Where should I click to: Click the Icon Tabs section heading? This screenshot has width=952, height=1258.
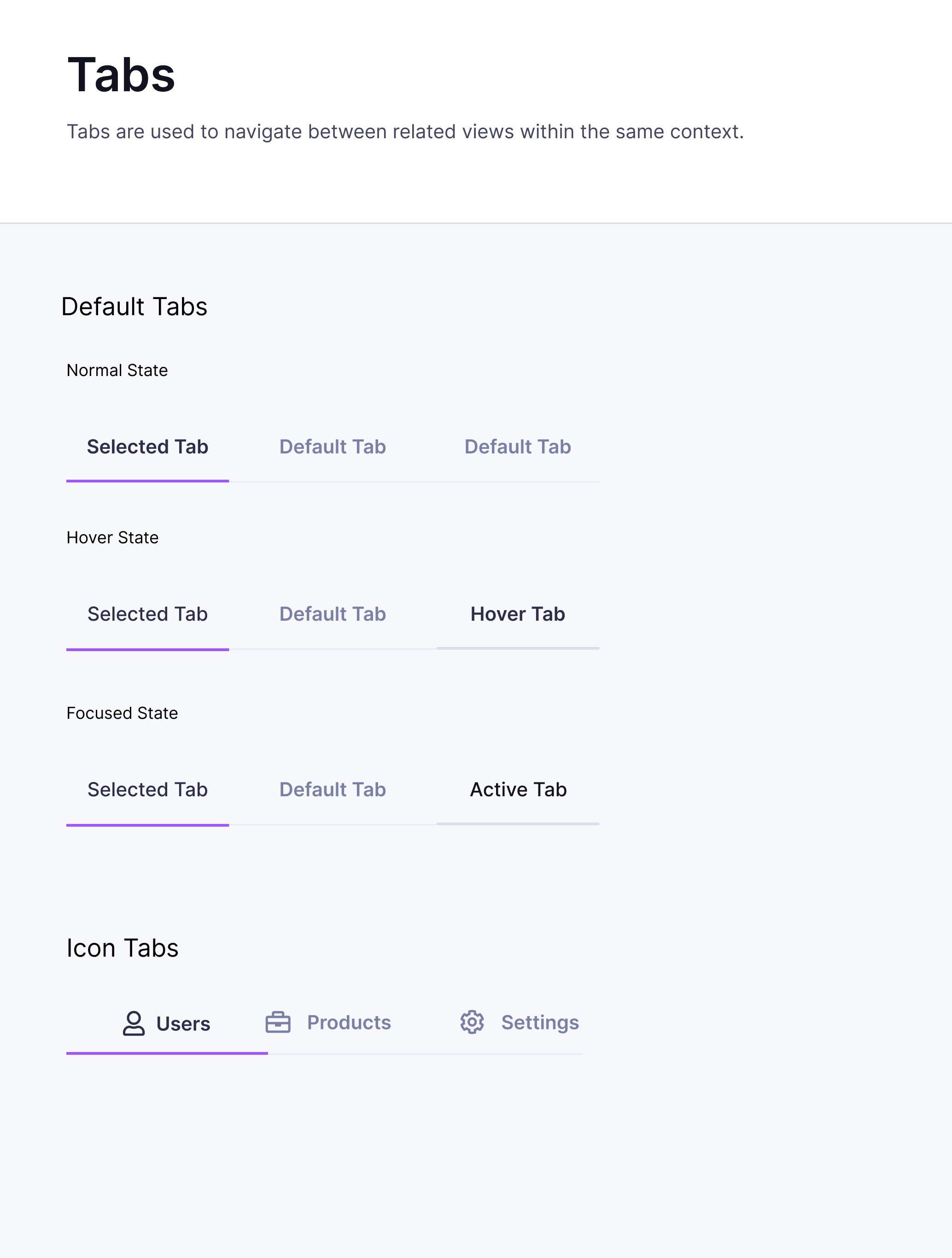(123, 948)
